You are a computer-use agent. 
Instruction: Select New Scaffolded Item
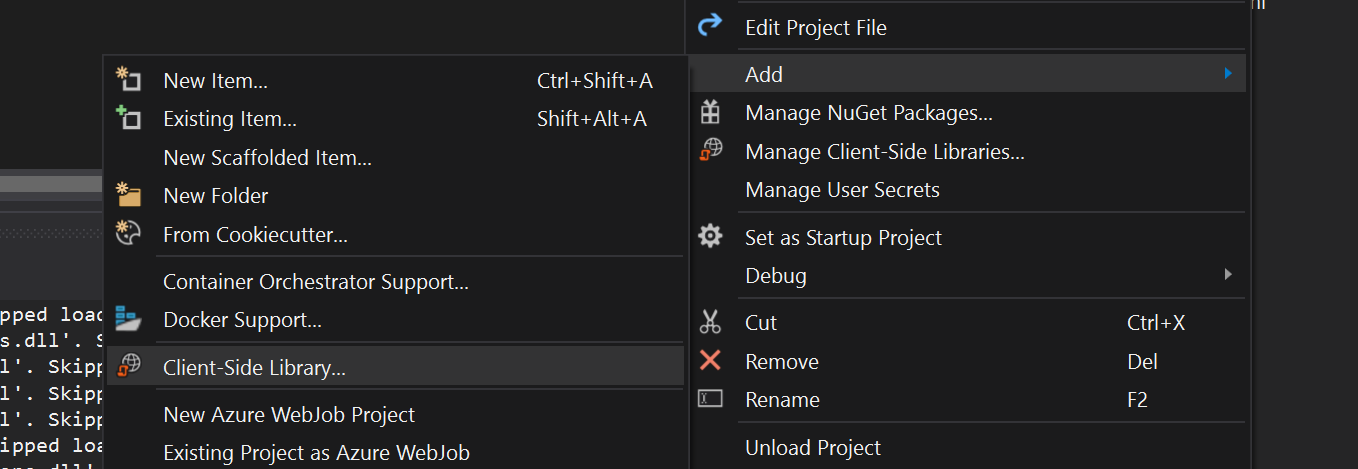(267, 158)
